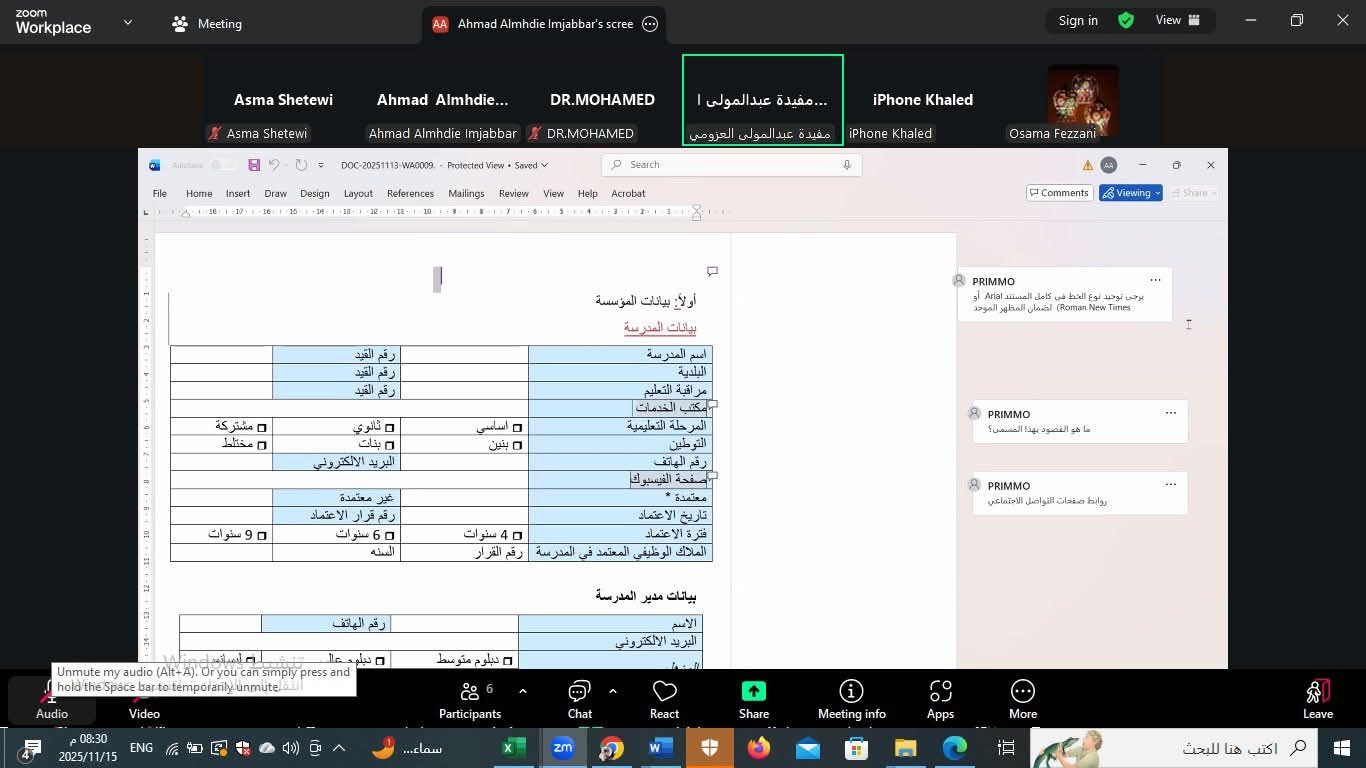The height and width of the screenshot is (768, 1366).
Task: Unmute audio with the Audio button
Action: click(x=51, y=699)
